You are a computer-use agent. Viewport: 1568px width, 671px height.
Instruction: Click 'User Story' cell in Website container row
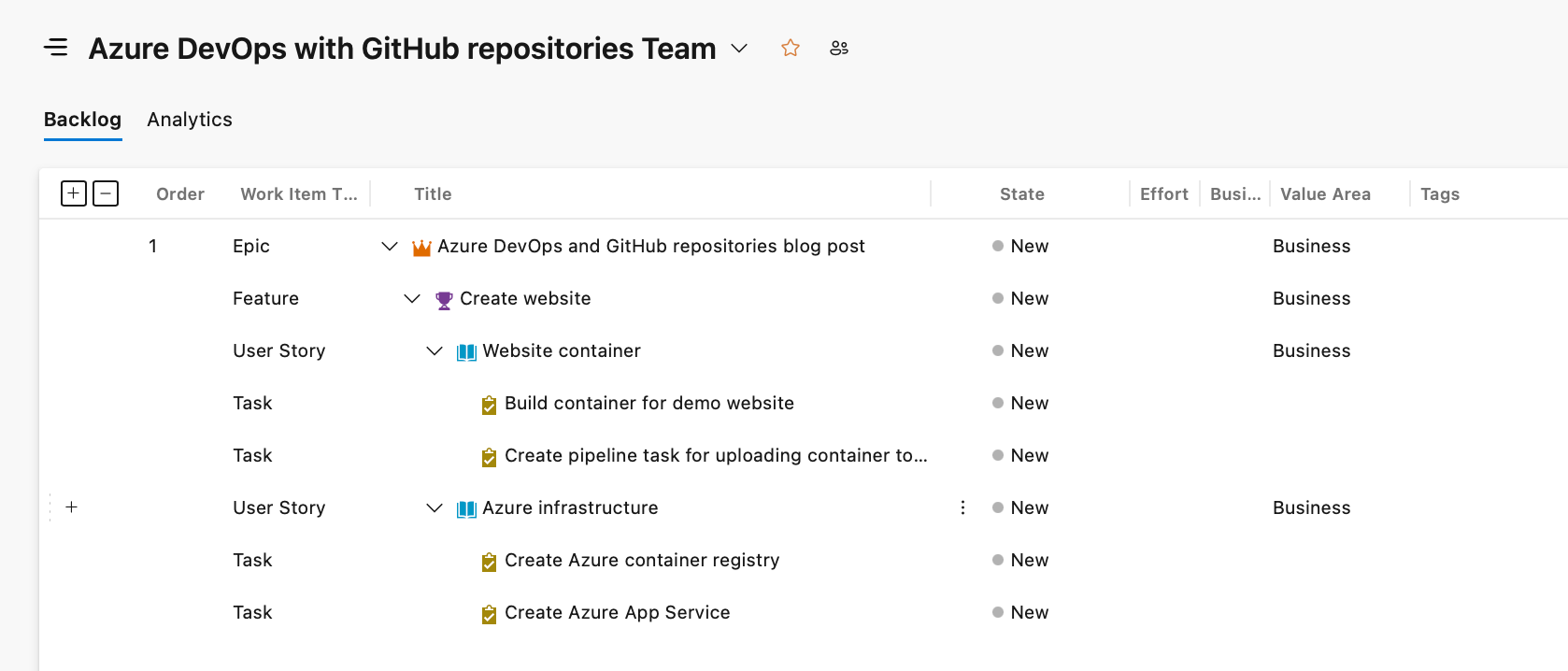279,350
